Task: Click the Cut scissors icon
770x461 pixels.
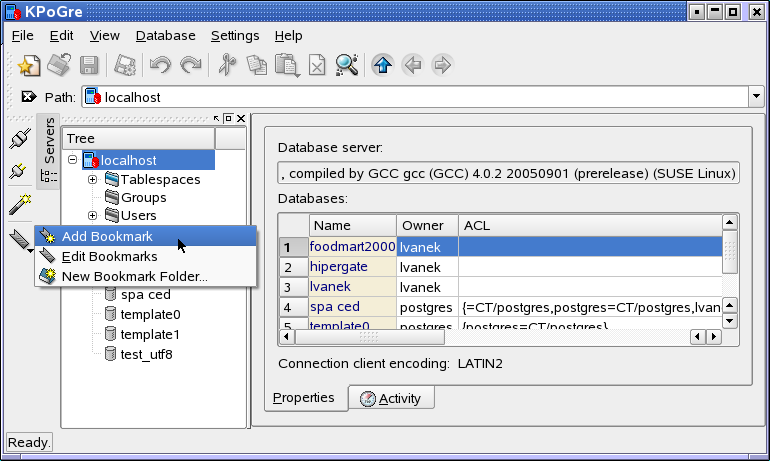Action: pyautogui.click(x=227, y=66)
